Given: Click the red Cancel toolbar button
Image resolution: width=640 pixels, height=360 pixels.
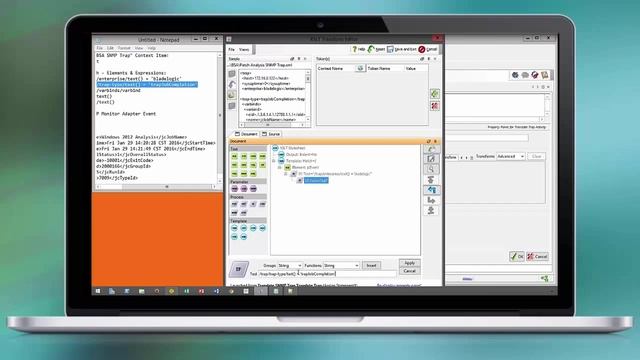Looking at the screenshot, I should (x=428, y=49).
